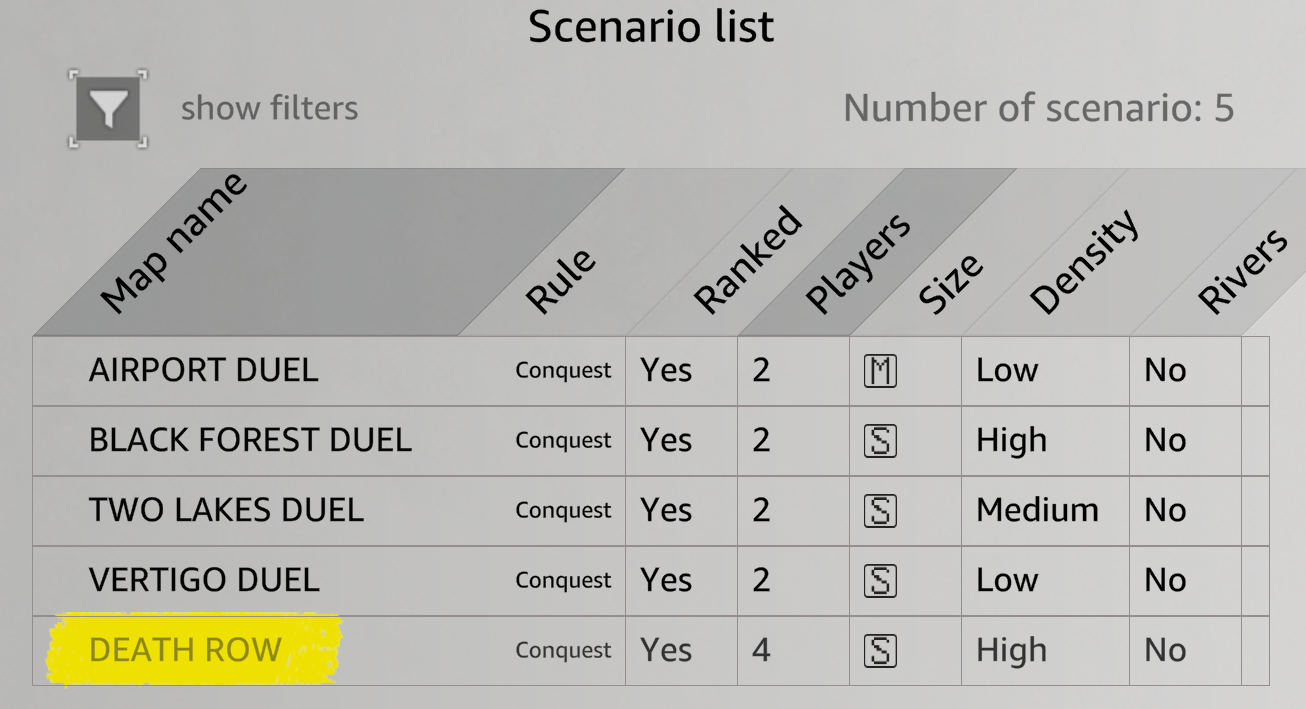This screenshot has height=709, width=1306.
Task: Sort scenarios by Map name column
Action: pos(175,244)
